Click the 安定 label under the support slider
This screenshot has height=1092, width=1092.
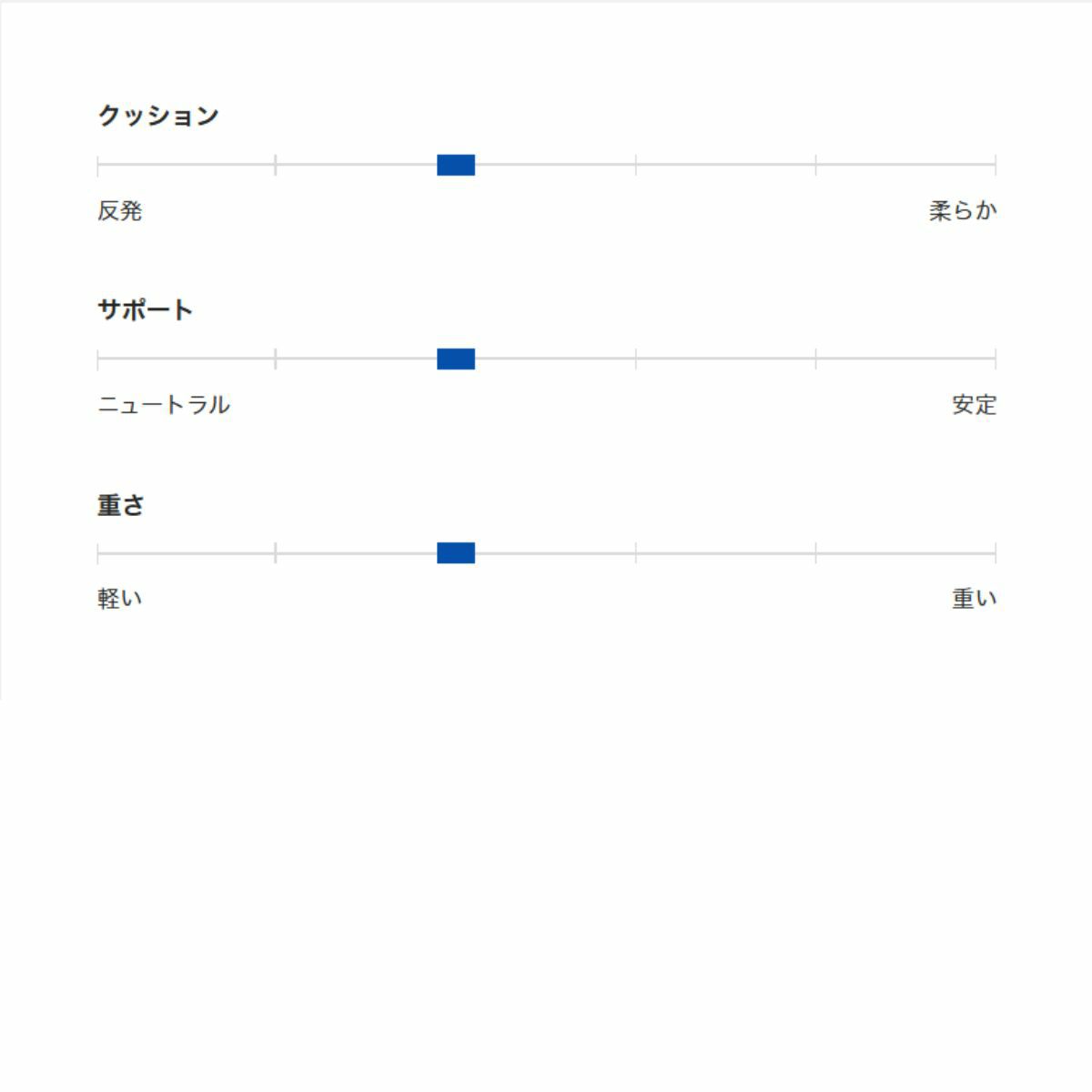click(974, 405)
